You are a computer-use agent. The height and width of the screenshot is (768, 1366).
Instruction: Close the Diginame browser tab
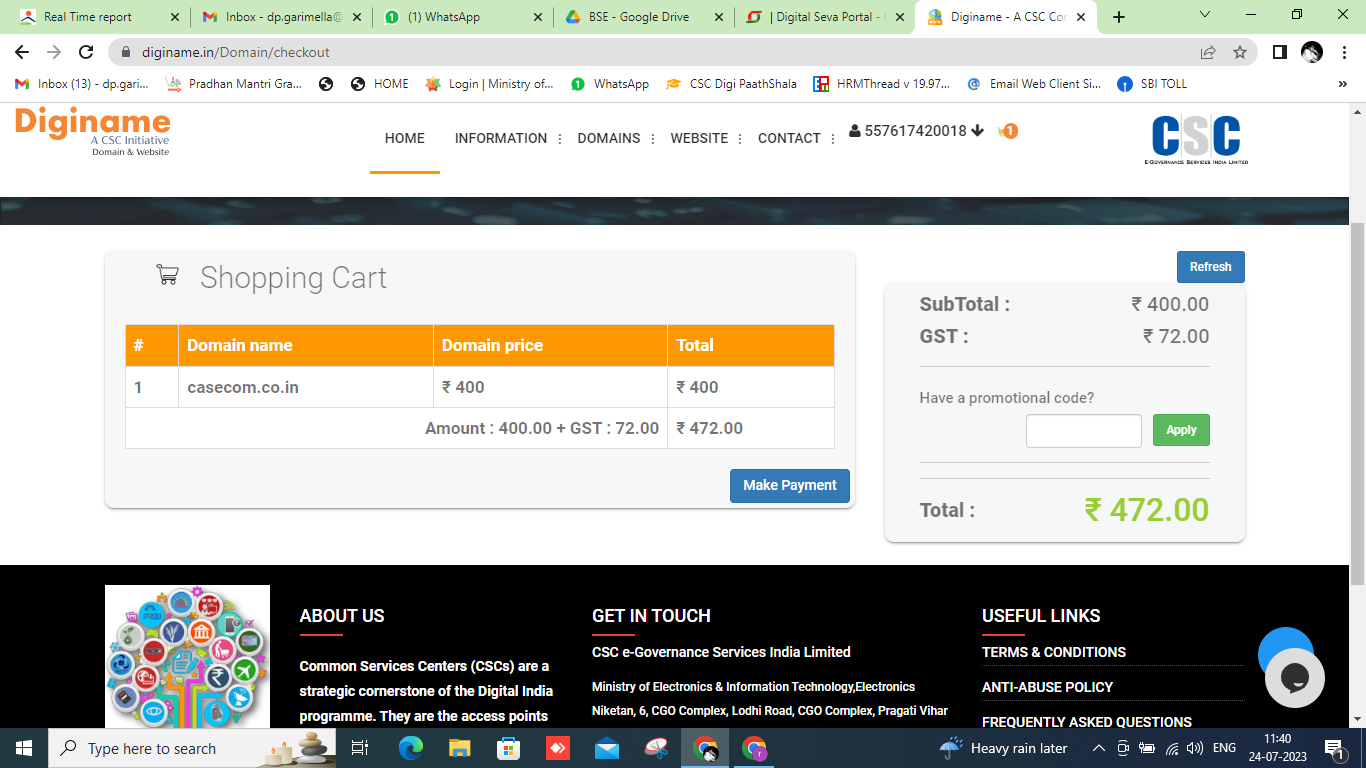point(1080,17)
